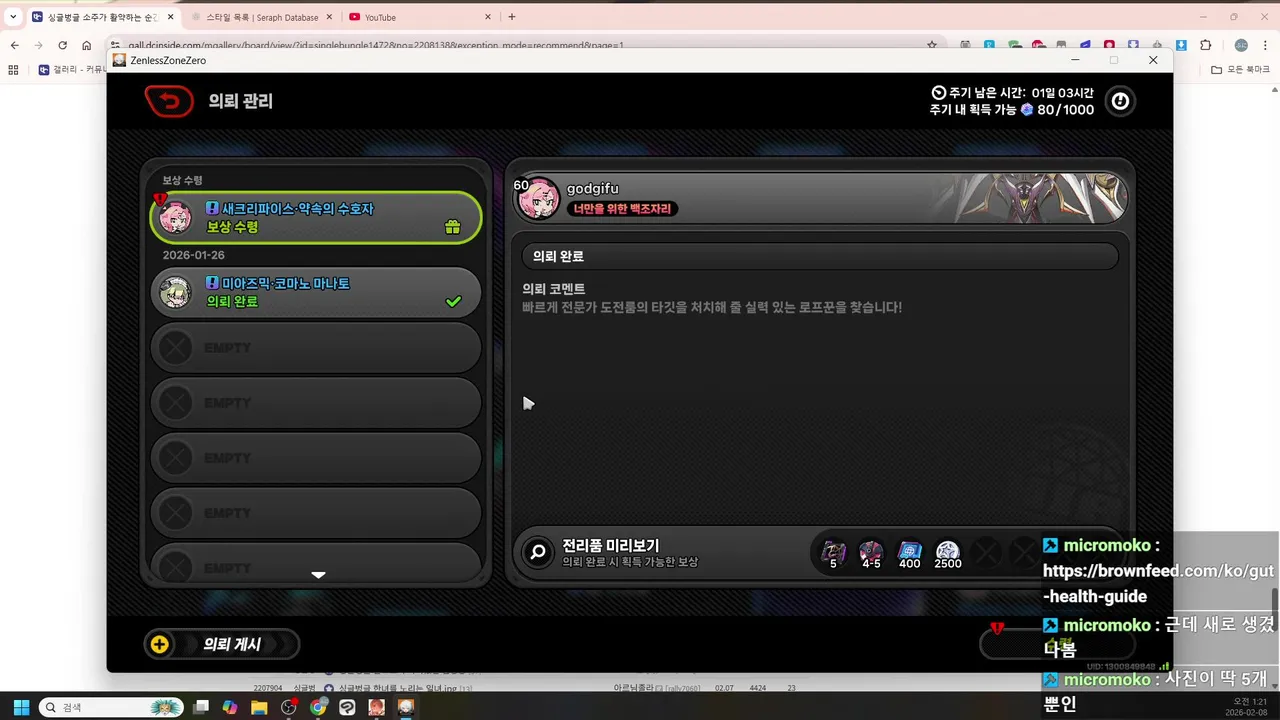Click the green checkmark on 미아즈믹 commission
This screenshot has width=1280, height=720.
tap(453, 301)
